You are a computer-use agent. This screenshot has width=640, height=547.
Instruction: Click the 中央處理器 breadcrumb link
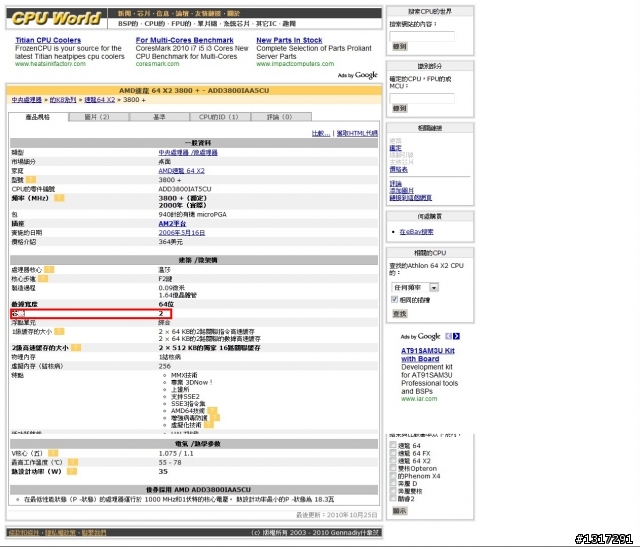27,100
